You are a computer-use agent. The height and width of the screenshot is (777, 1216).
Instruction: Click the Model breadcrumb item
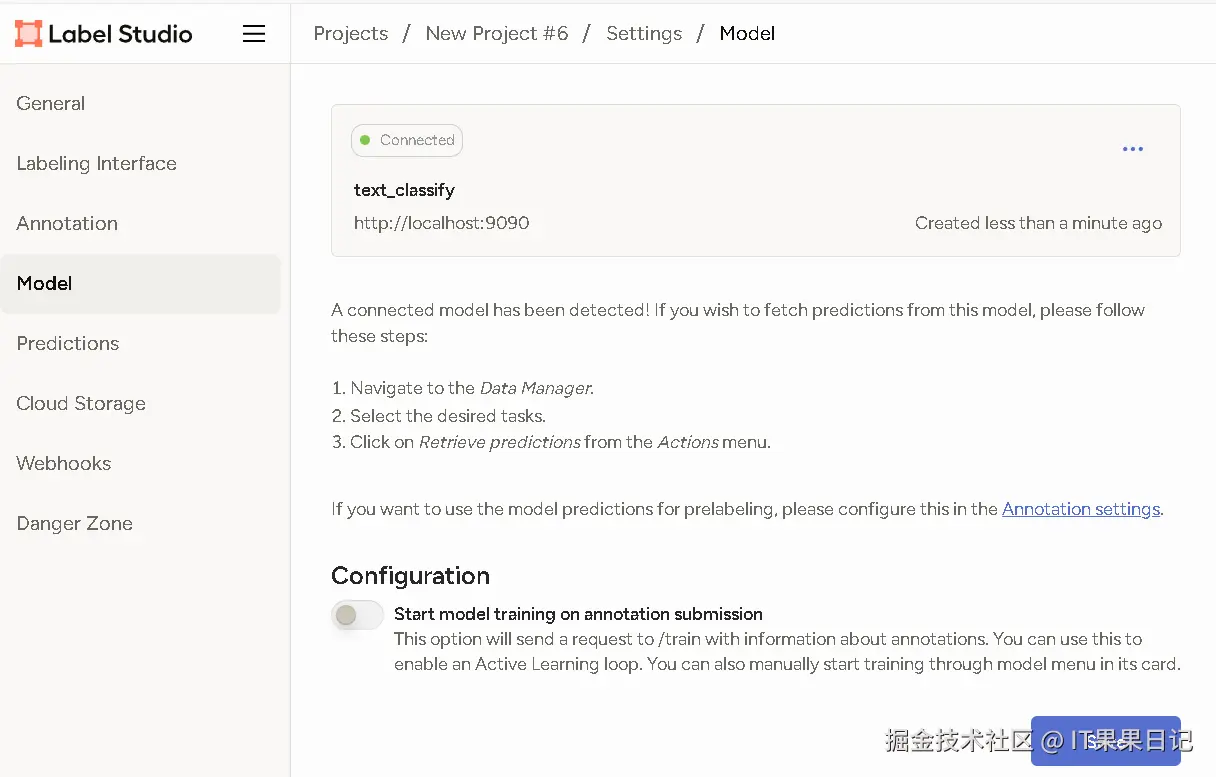[x=747, y=33]
